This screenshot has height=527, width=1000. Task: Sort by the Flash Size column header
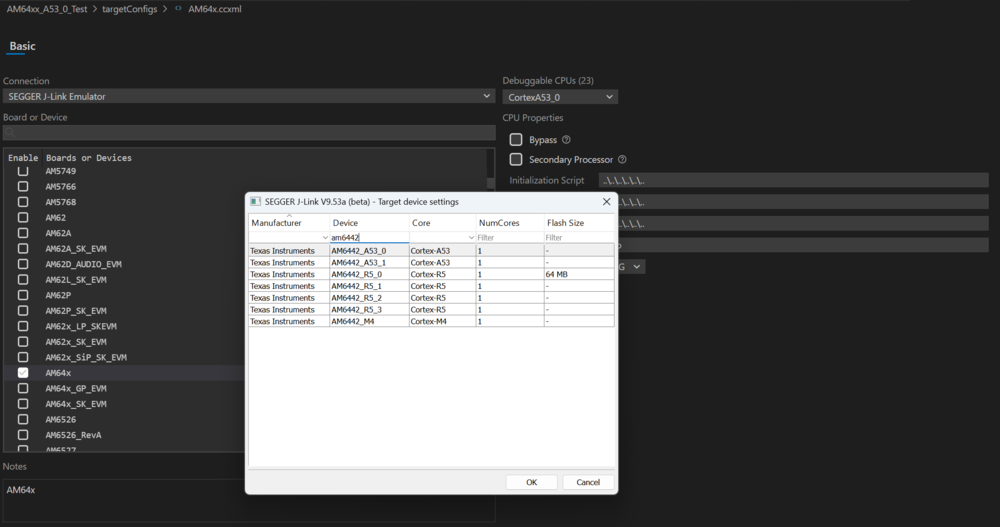[x=579, y=223]
